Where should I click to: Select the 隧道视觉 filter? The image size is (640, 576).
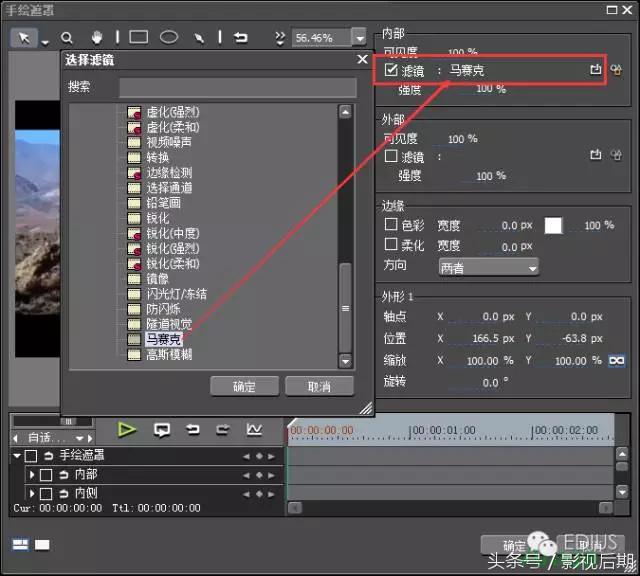point(169,324)
